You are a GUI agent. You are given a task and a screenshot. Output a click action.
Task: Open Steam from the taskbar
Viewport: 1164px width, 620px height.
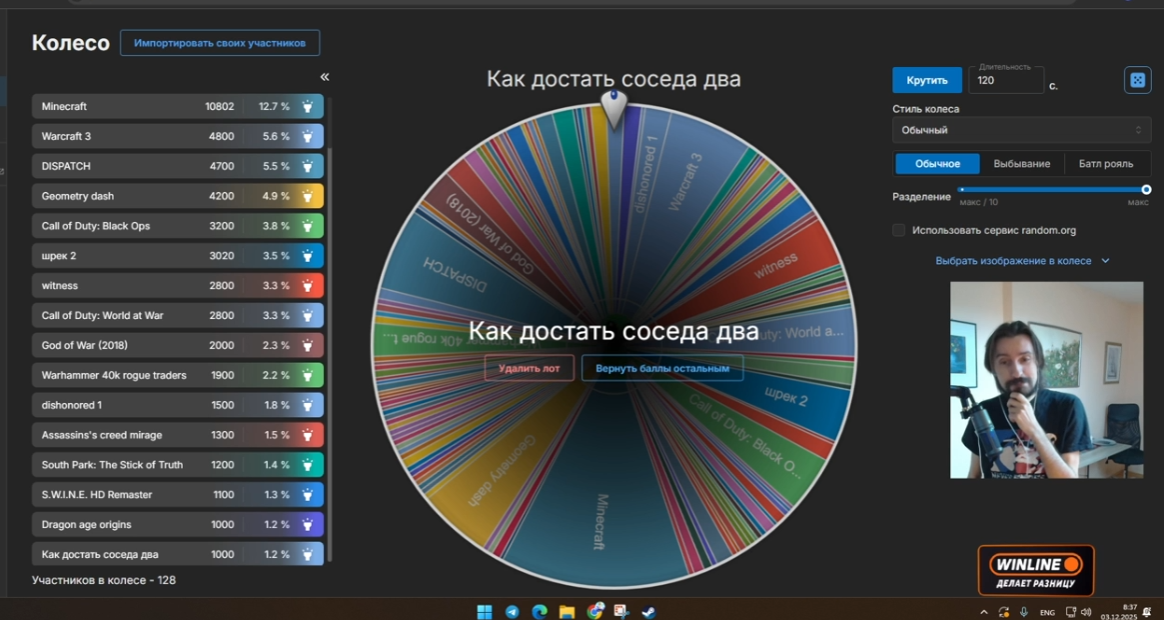pyautogui.click(x=649, y=612)
